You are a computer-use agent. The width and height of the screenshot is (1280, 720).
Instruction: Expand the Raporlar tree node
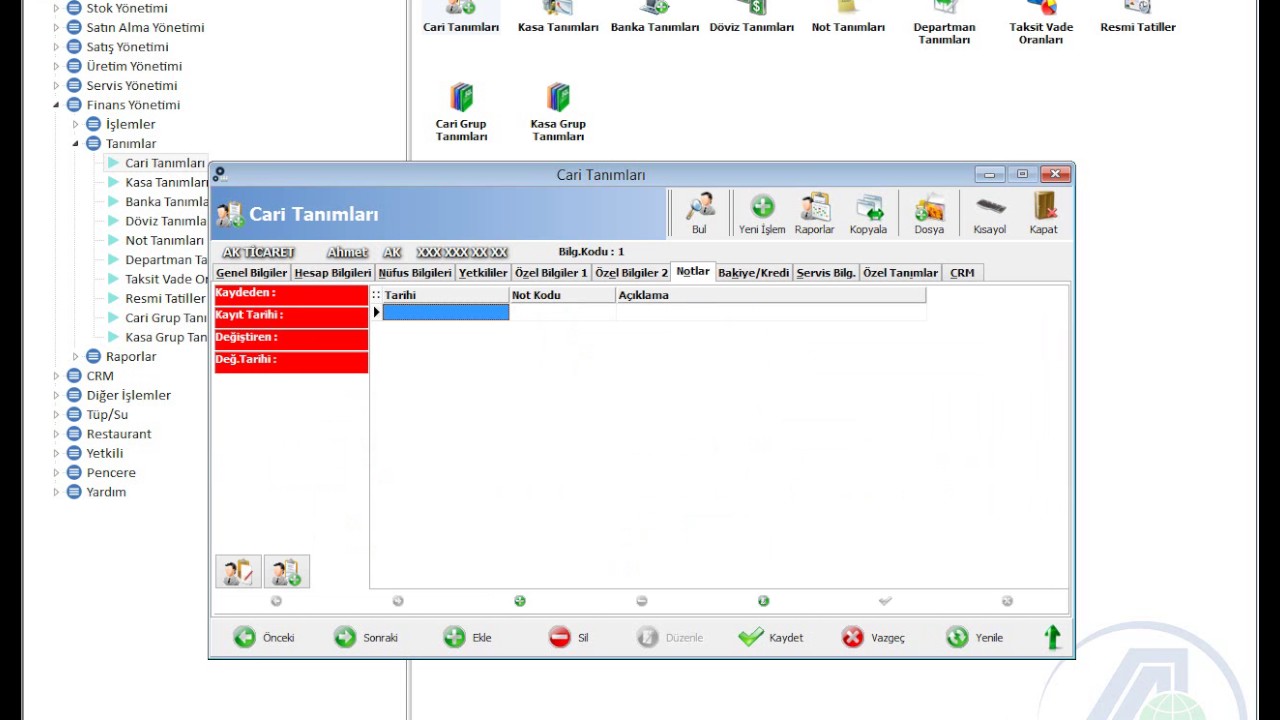click(x=76, y=357)
